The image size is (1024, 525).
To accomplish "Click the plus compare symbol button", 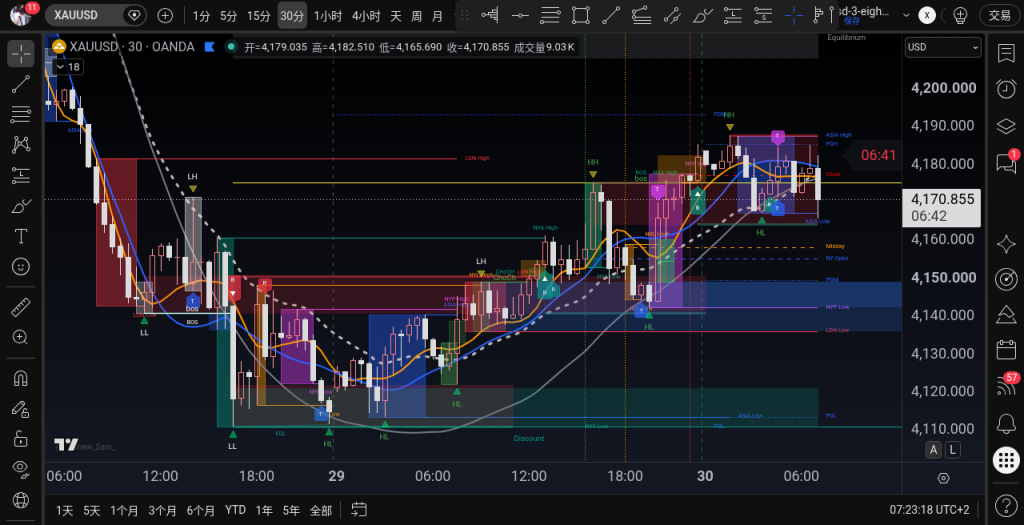I will coord(165,16).
